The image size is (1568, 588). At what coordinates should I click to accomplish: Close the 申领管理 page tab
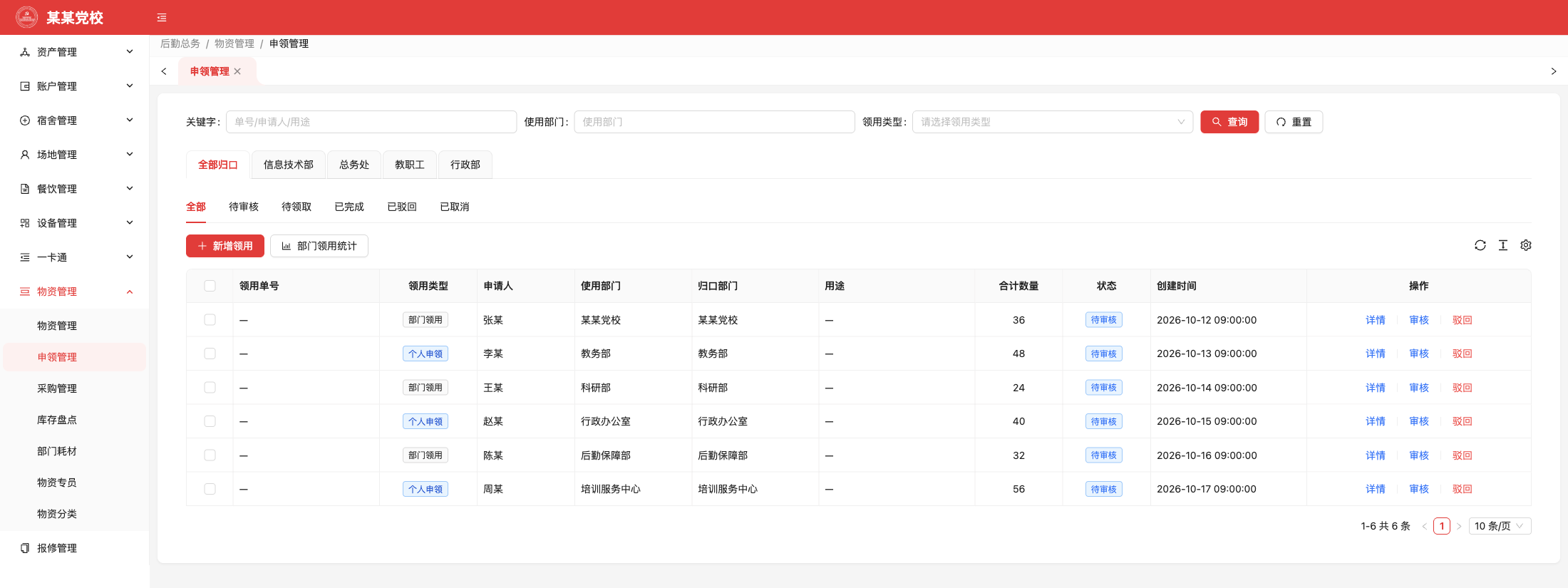[237, 71]
